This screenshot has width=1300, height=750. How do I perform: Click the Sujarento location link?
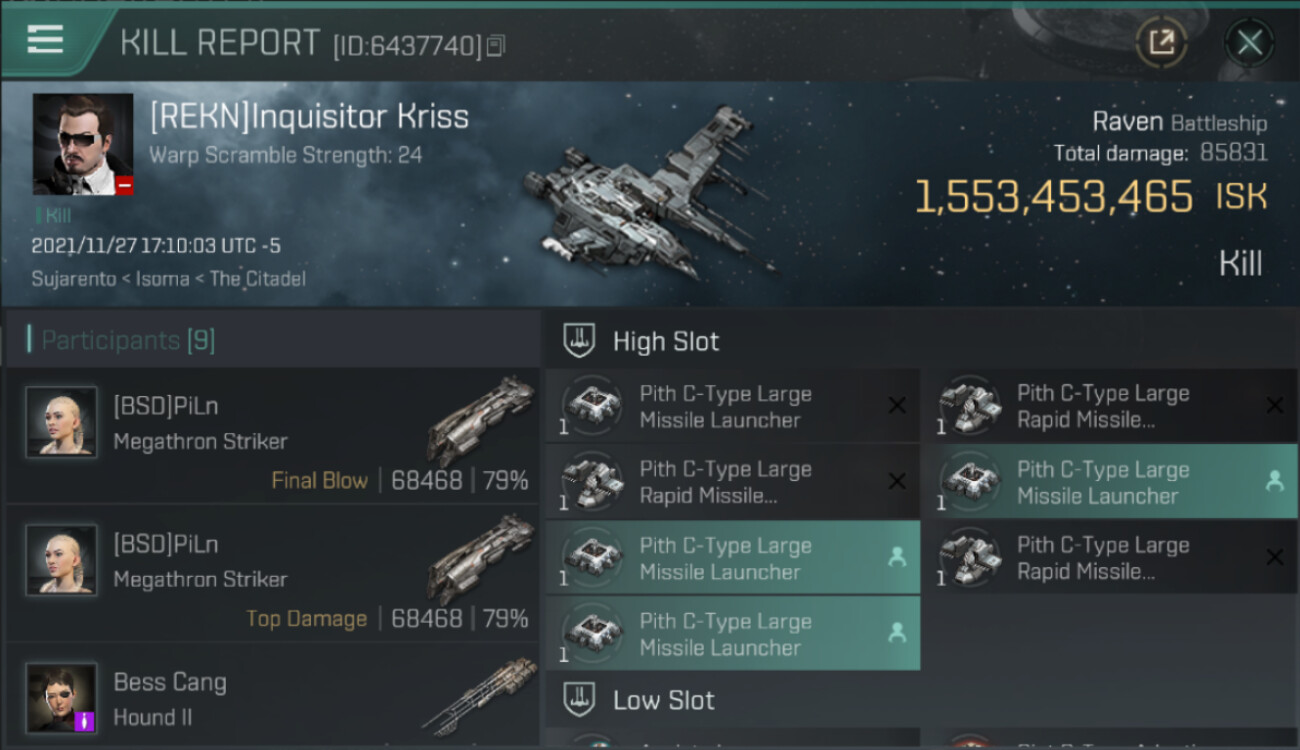click(74, 279)
